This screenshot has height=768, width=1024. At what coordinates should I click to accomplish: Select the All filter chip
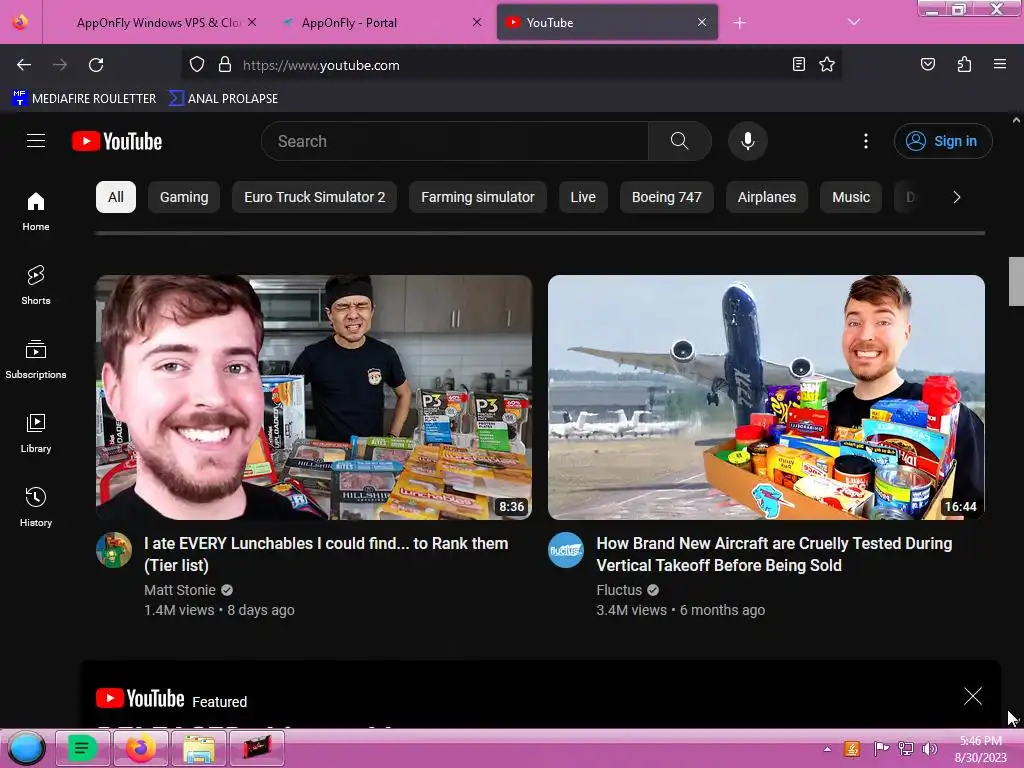[x=116, y=197]
